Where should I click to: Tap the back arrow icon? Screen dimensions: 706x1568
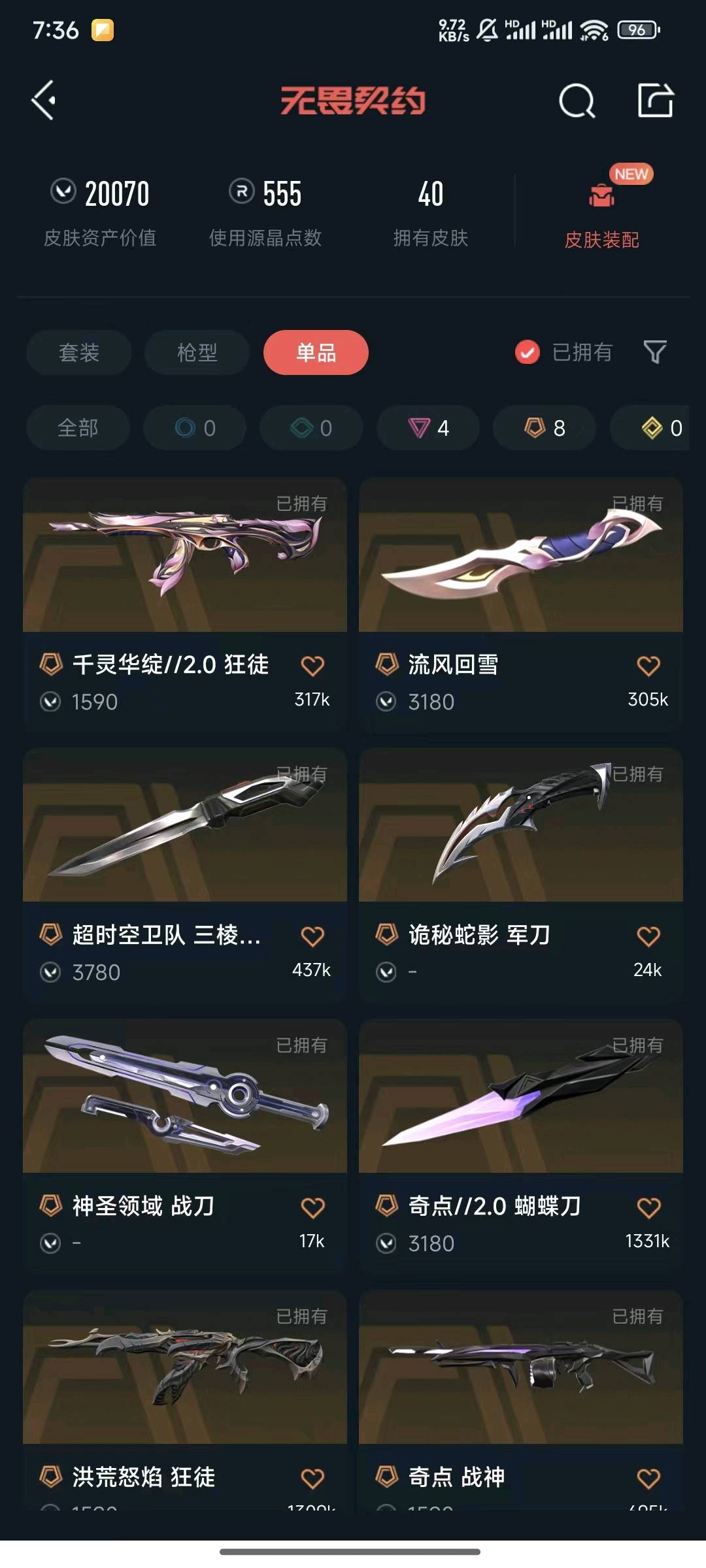44,101
